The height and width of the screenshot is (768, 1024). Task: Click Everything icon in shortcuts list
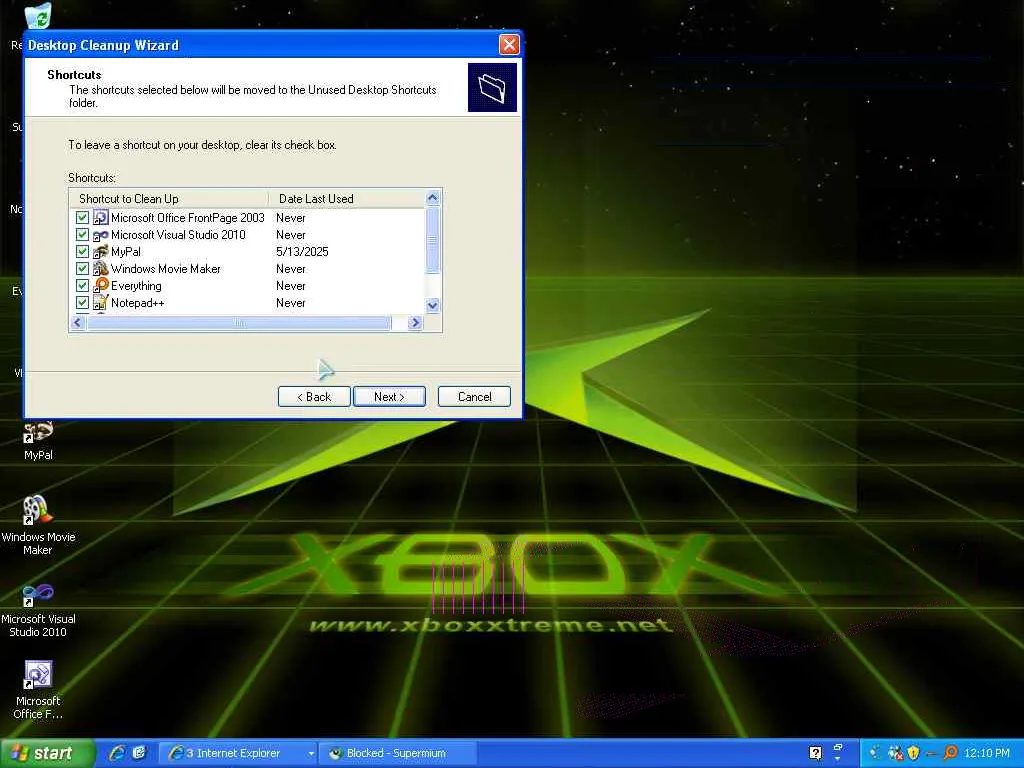tap(101, 285)
